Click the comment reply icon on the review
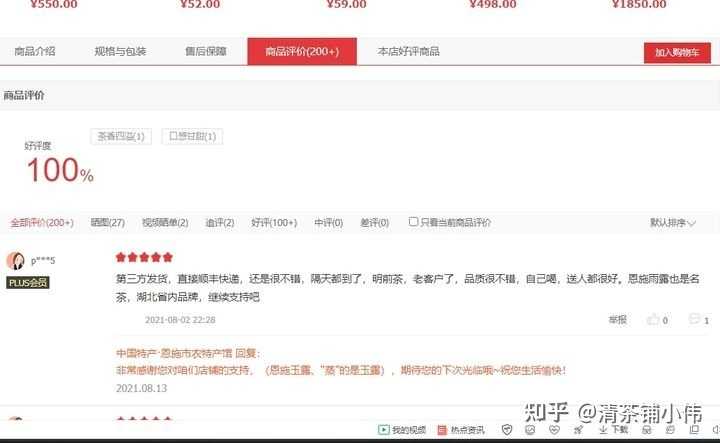720x443 pixels. [x=694, y=319]
